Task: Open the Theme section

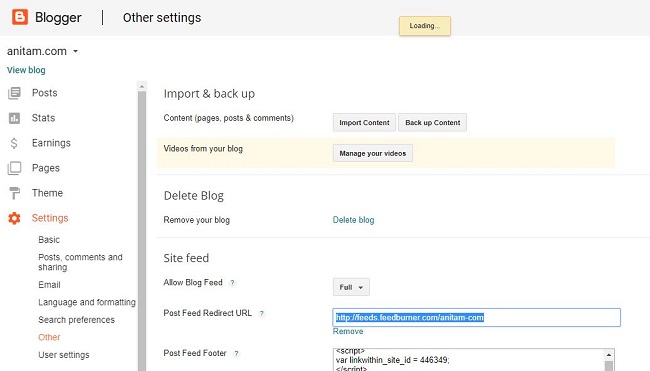Action: coord(47,193)
